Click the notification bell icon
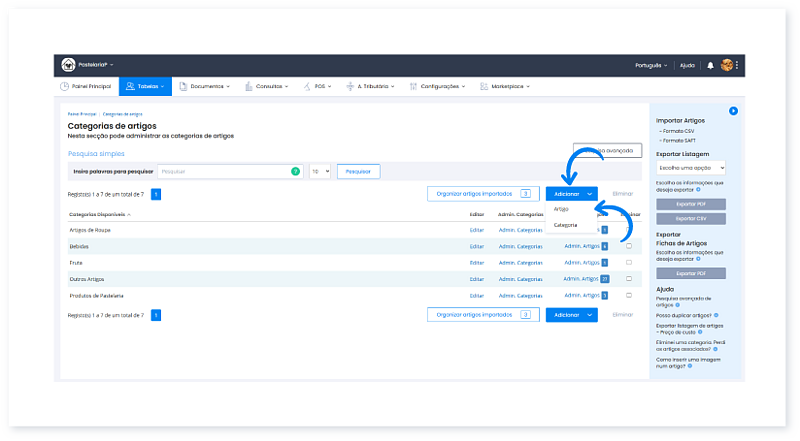800x441 pixels. coord(710,65)
